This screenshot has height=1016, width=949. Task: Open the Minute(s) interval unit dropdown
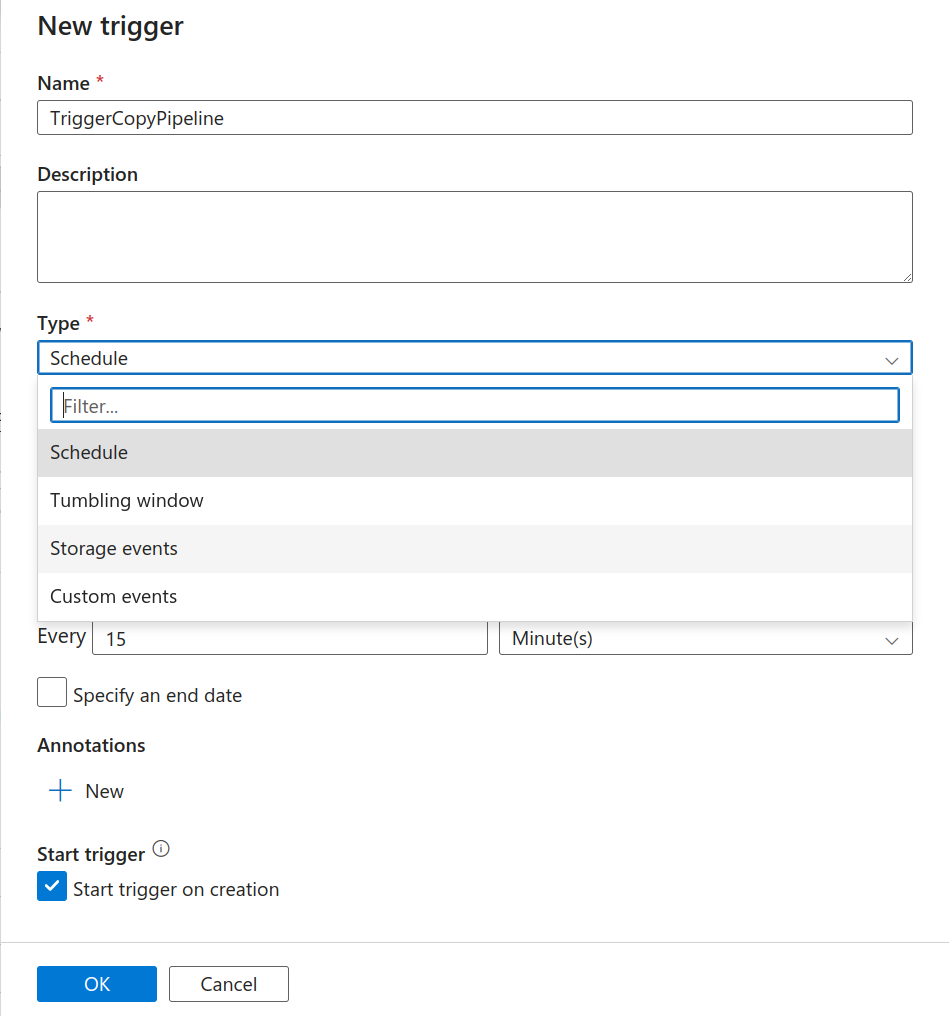tap(705, 638)
